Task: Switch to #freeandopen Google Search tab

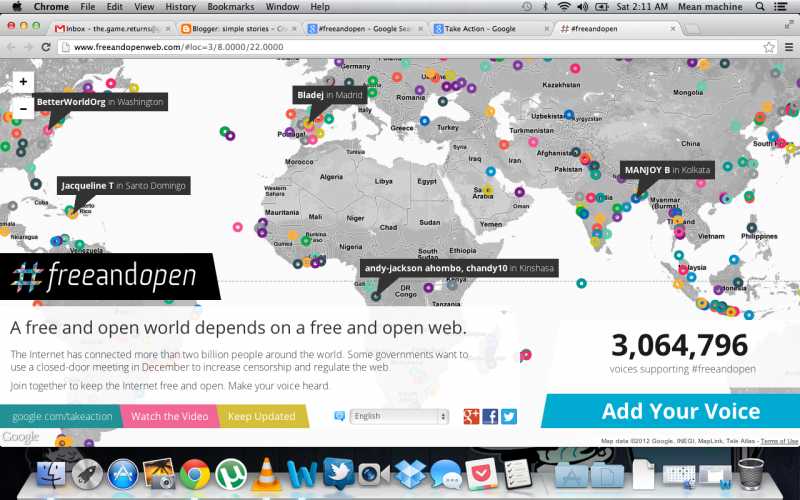Action: click(364, 29)
